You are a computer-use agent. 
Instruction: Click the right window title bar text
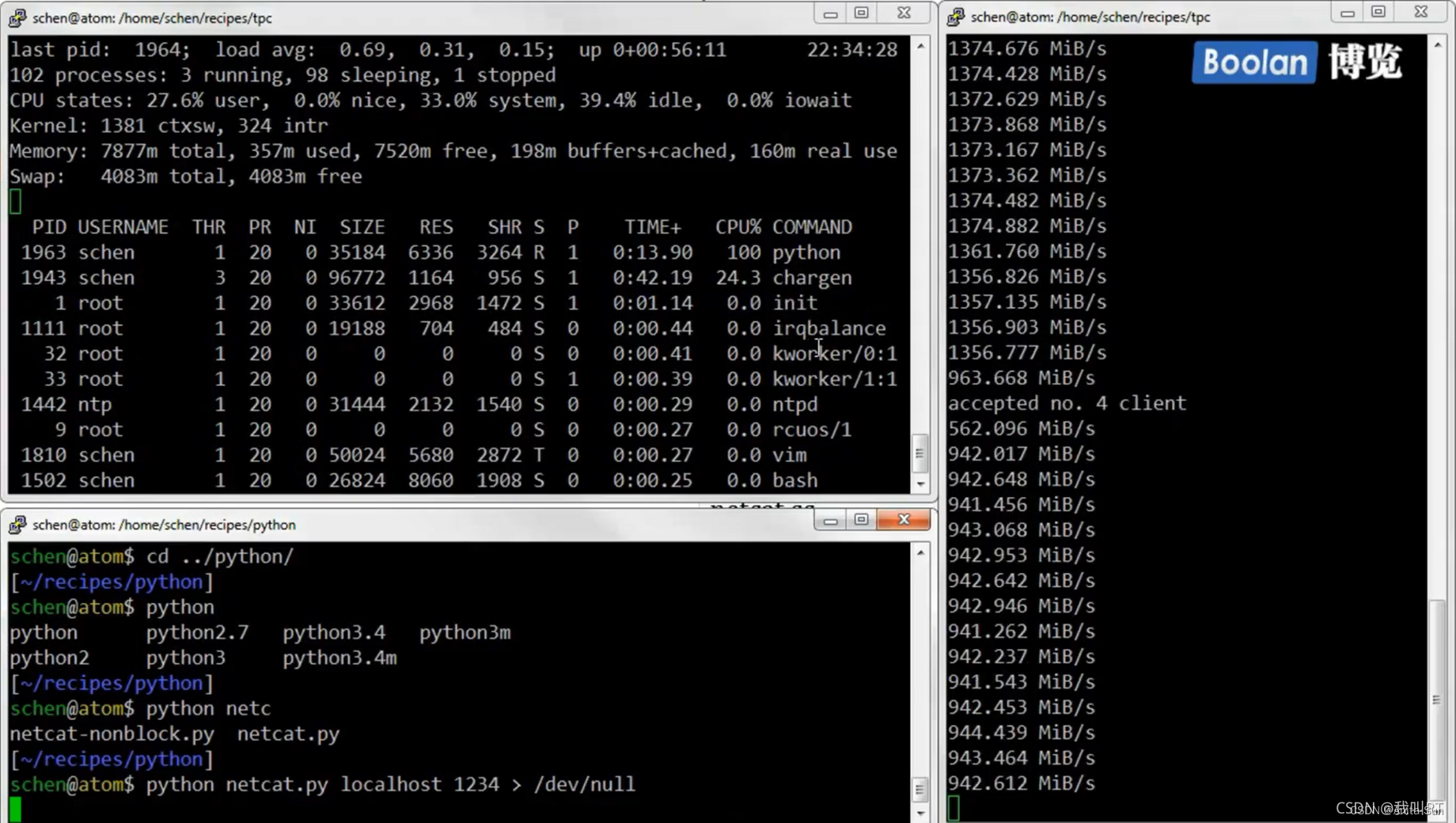[x=1090, y=17]
